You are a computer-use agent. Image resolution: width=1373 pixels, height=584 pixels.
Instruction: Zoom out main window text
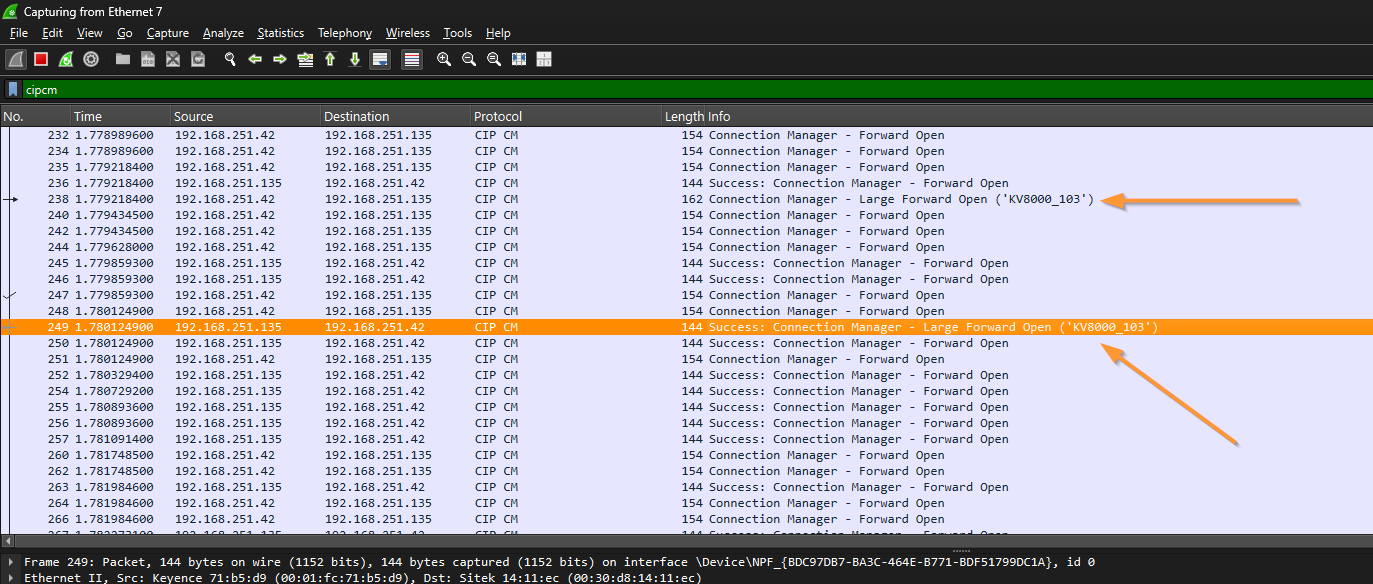[469, 59]
